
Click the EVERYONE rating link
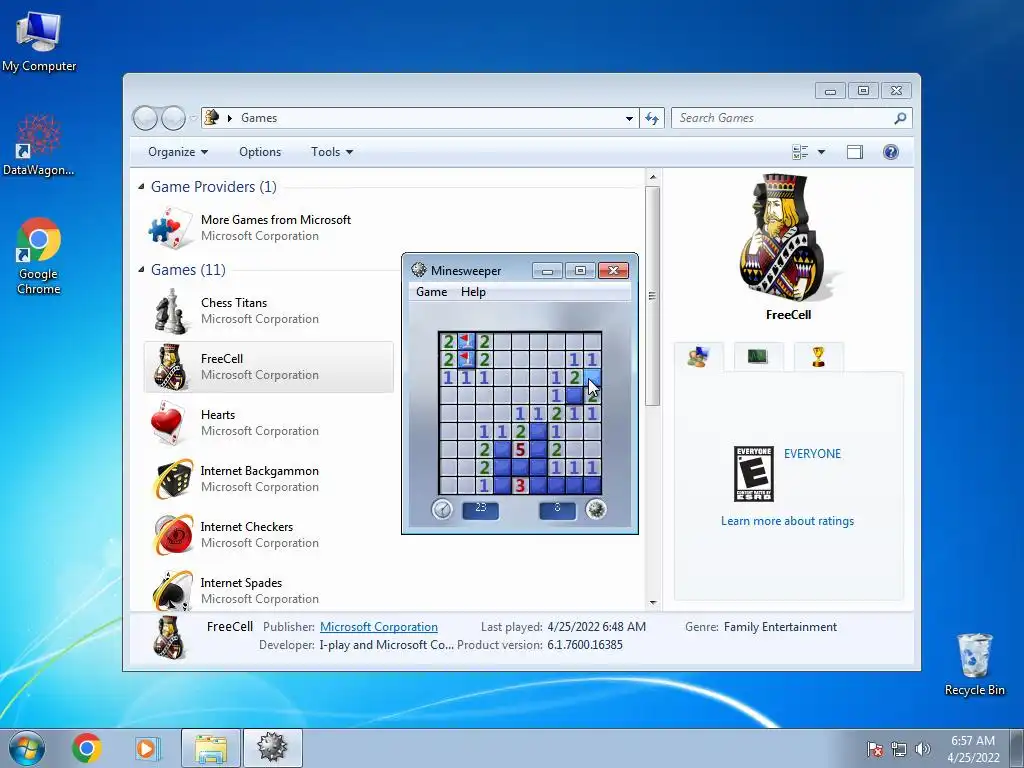click(812, 454)
